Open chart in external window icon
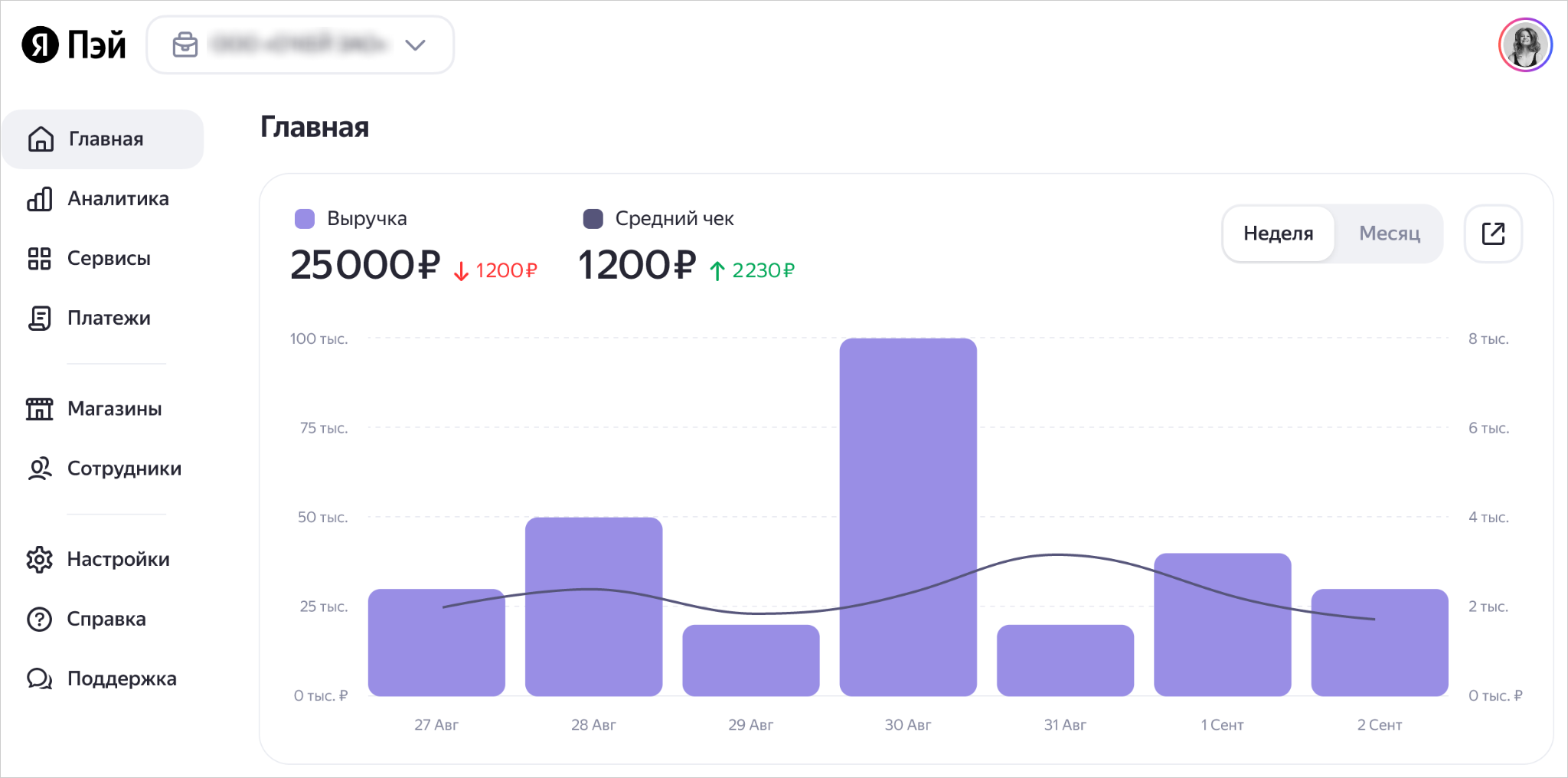This screenshot has height=778, width=1568. (1493, 234)
